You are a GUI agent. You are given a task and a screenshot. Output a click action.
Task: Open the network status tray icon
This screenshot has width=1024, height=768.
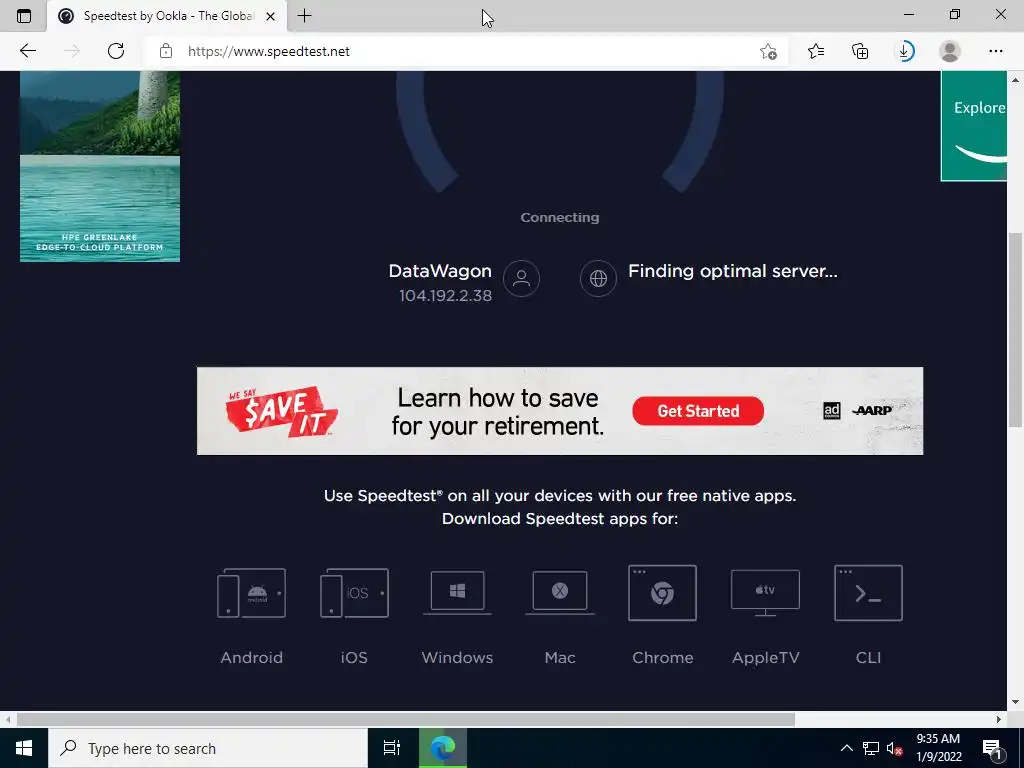(871, 748)
